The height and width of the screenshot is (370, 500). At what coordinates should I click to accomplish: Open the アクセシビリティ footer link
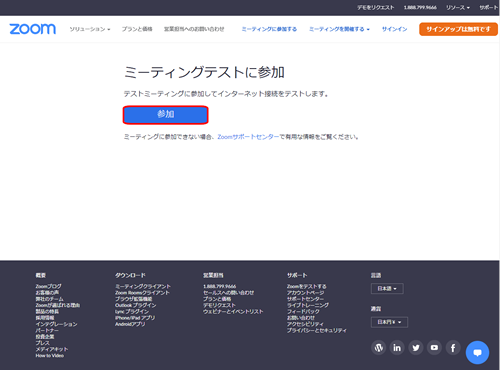tap(305, 324)
